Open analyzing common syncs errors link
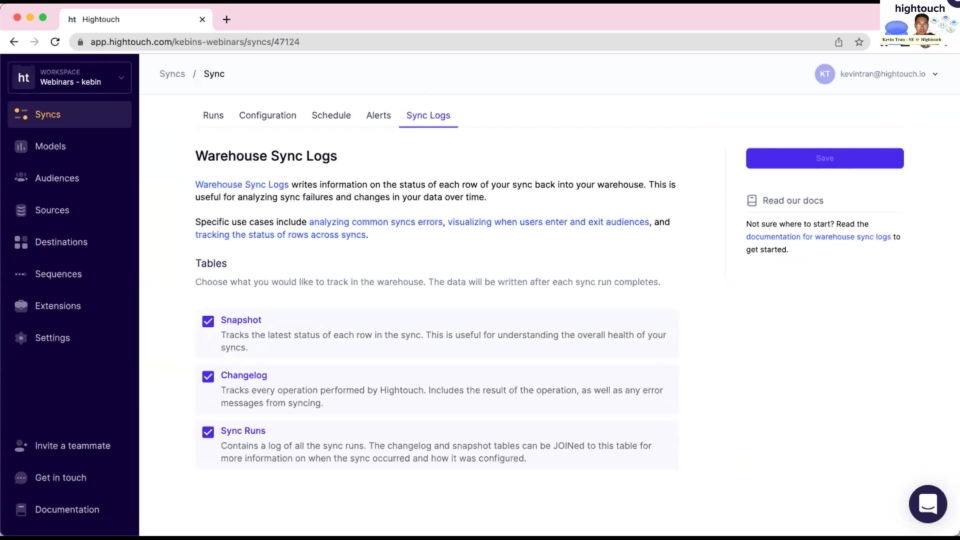Screen dimensions: 960x540 tap(375, 222)
